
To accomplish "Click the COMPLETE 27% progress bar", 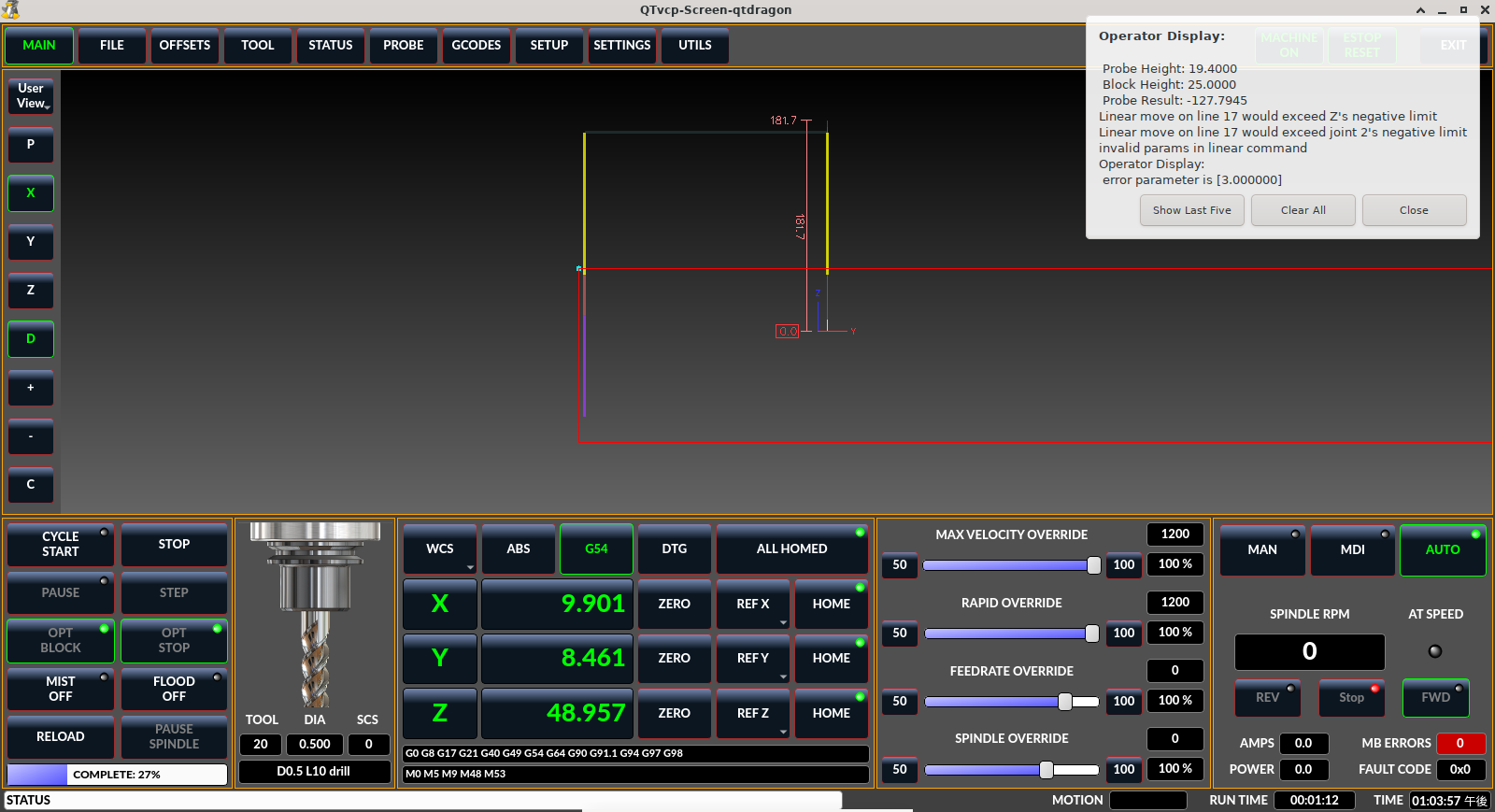I will [x=117, y=775].
